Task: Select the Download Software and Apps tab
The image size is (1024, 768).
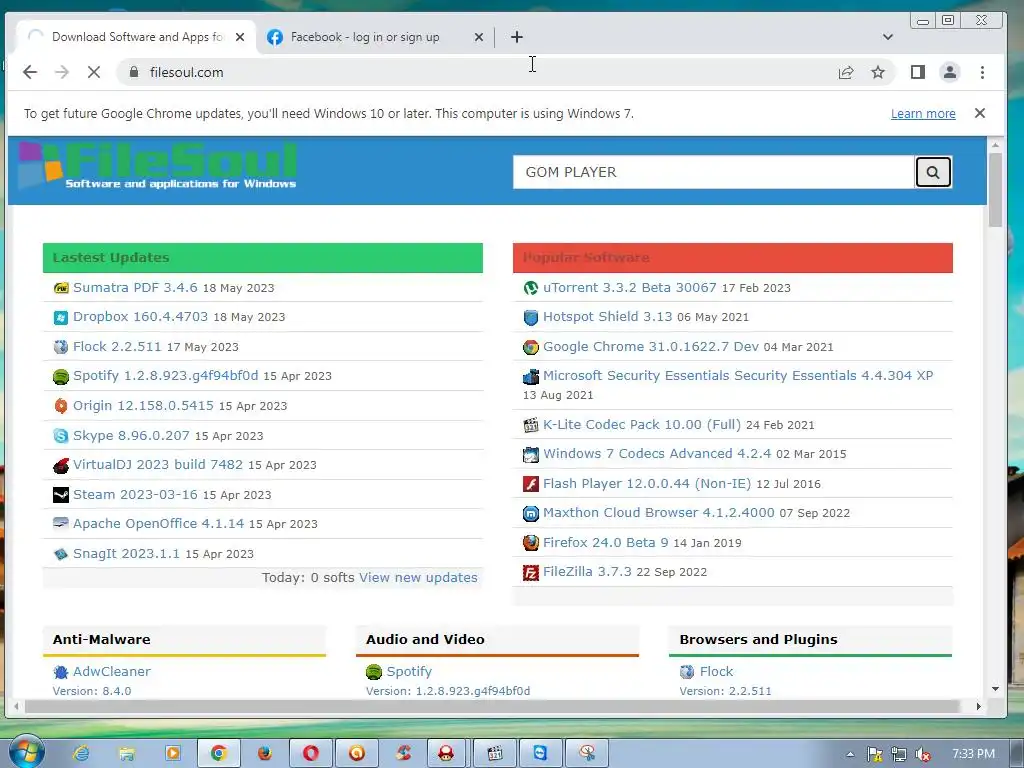Action: pyautogui.click(x=134, y=37)
